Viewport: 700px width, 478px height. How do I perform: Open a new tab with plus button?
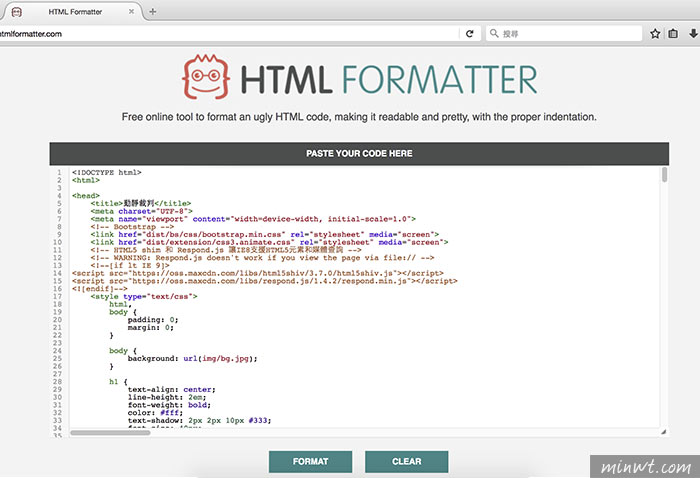click(153, 12)
